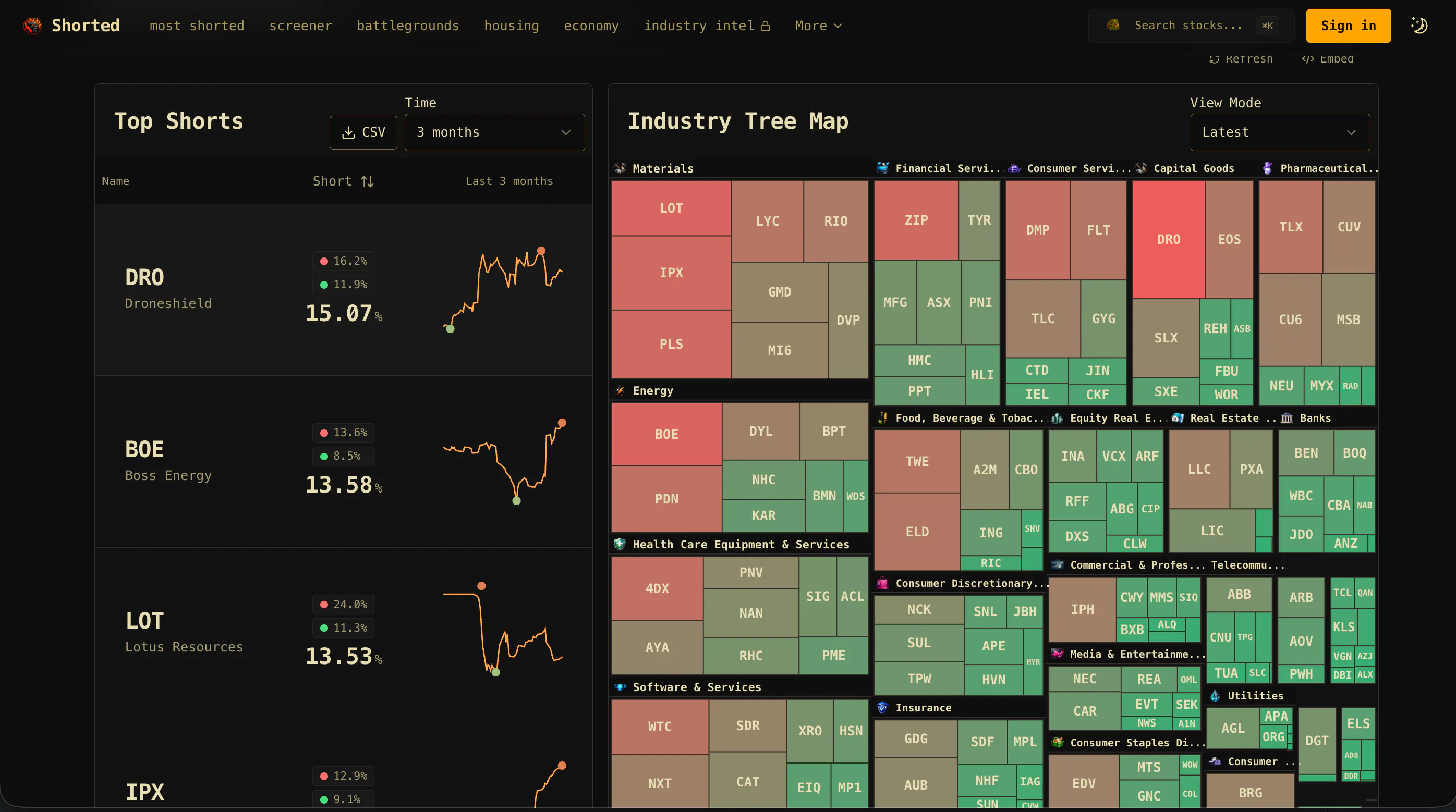1456x812 pixels.
Task: Click the Pharmaceuticals sector icon
Action: pyautogui.click(x=1267, y=168)
